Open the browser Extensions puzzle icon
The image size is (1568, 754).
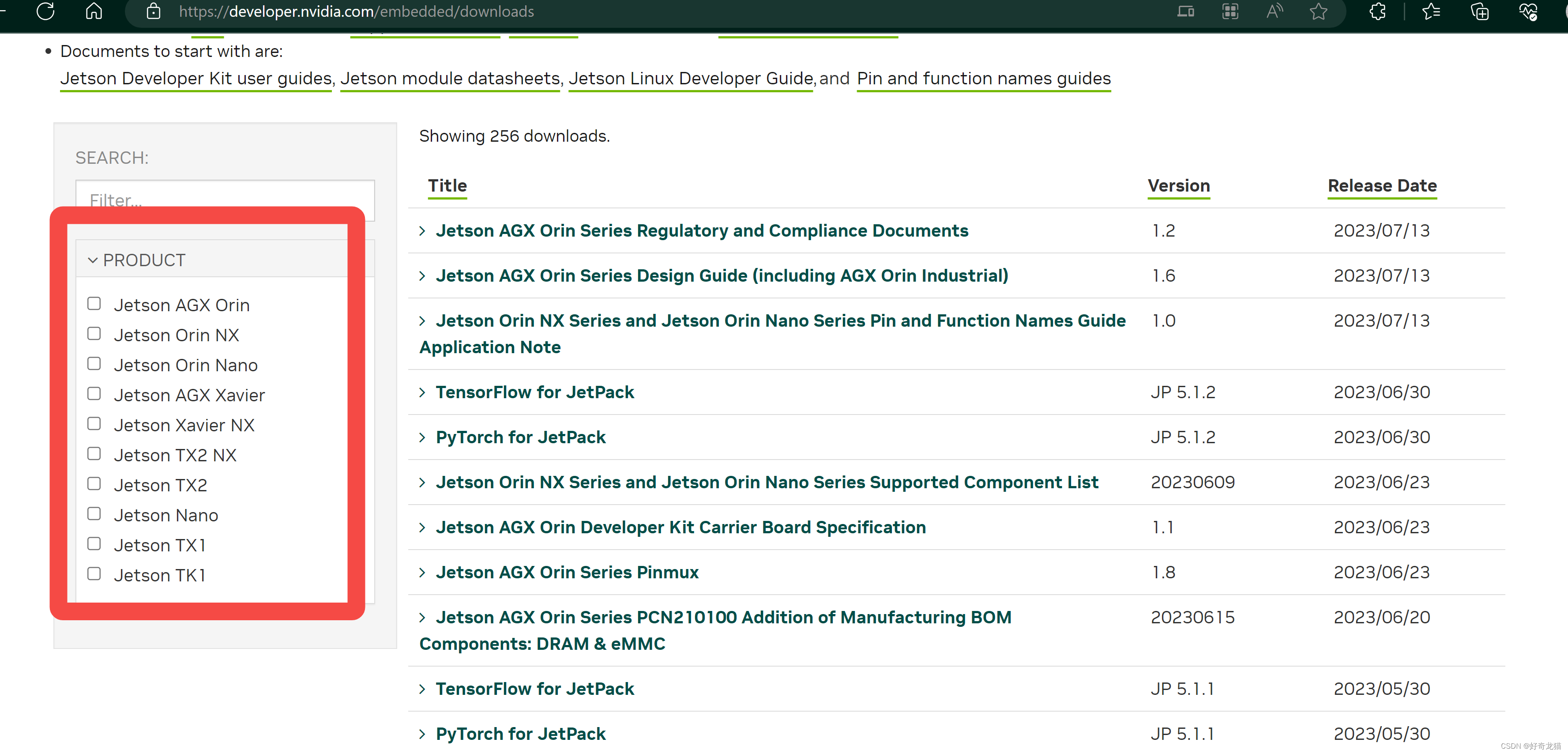tap(1377, 11)
